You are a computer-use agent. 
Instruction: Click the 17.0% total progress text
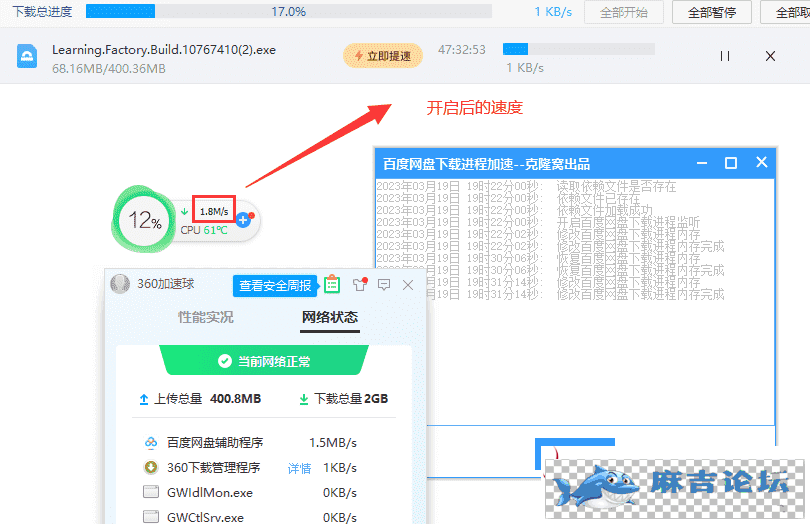[289, 11]
